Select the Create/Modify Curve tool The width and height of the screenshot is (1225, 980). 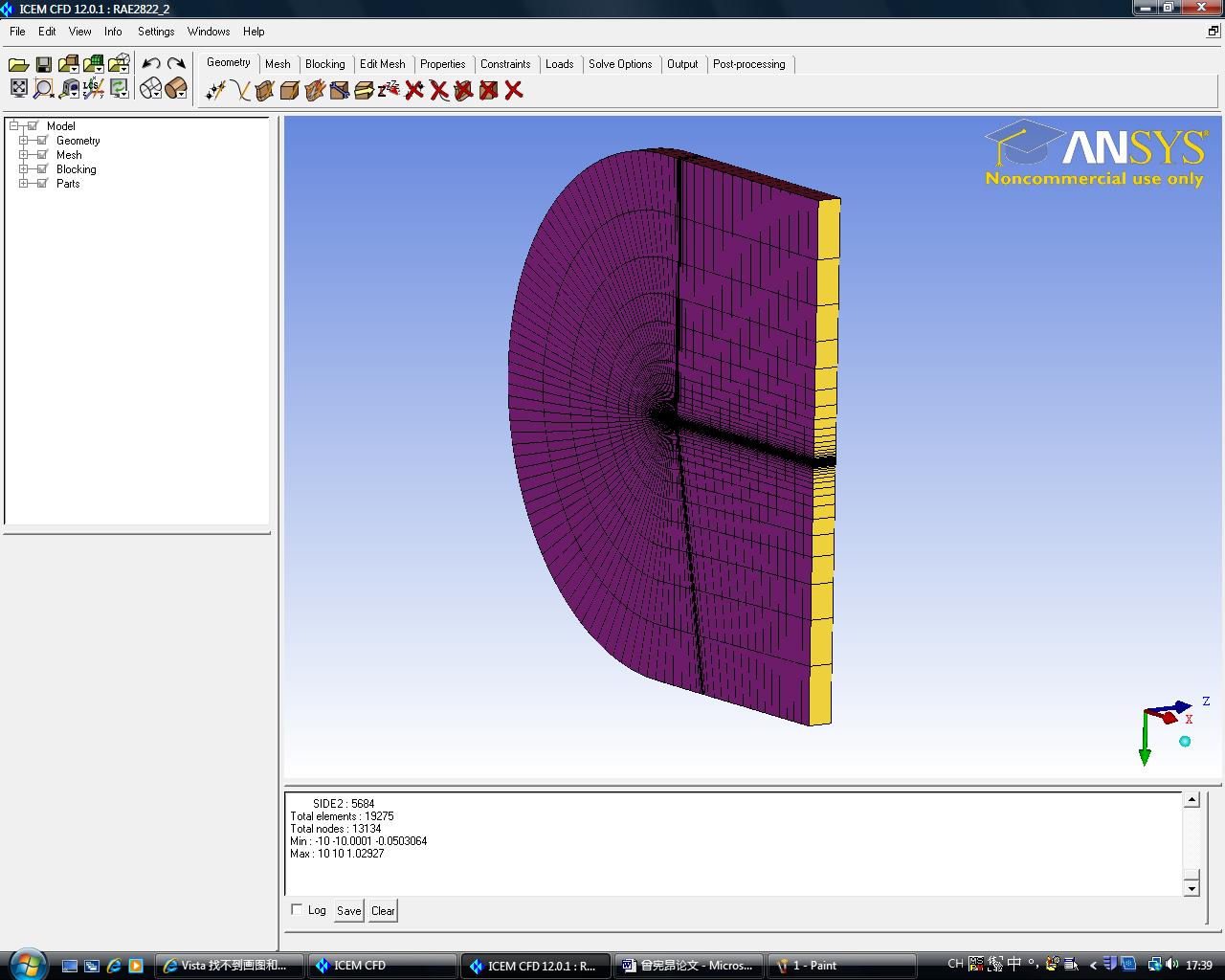(240, 90)
